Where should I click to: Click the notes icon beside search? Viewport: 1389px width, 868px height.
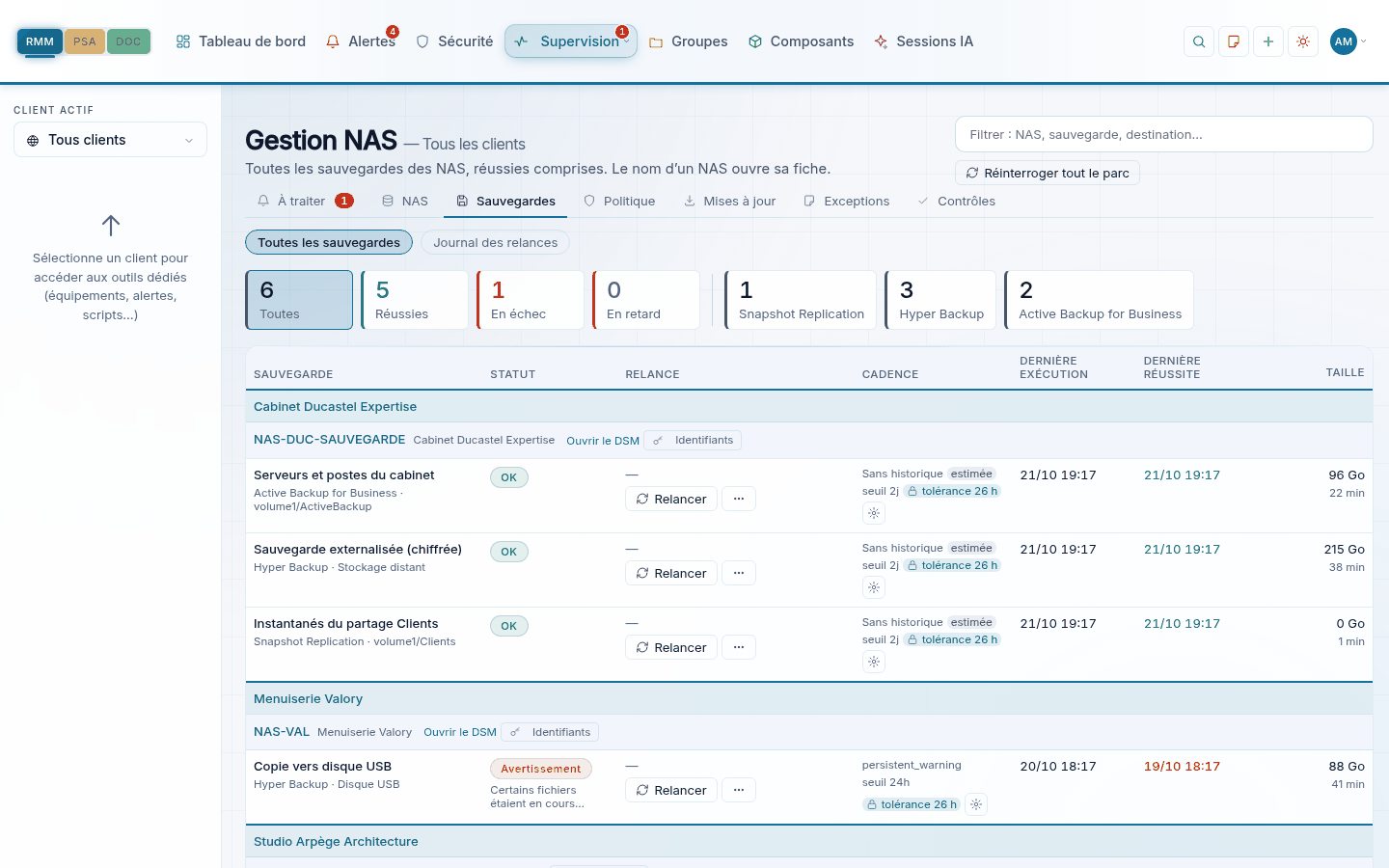pos(1234,41)
